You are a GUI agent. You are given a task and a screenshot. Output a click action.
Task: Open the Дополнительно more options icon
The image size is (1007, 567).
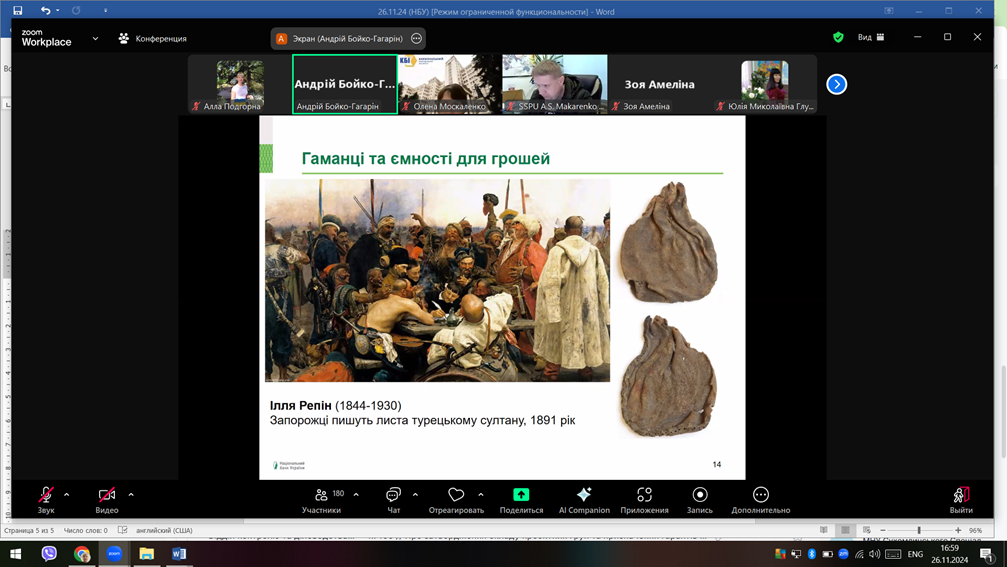point(761,496)
